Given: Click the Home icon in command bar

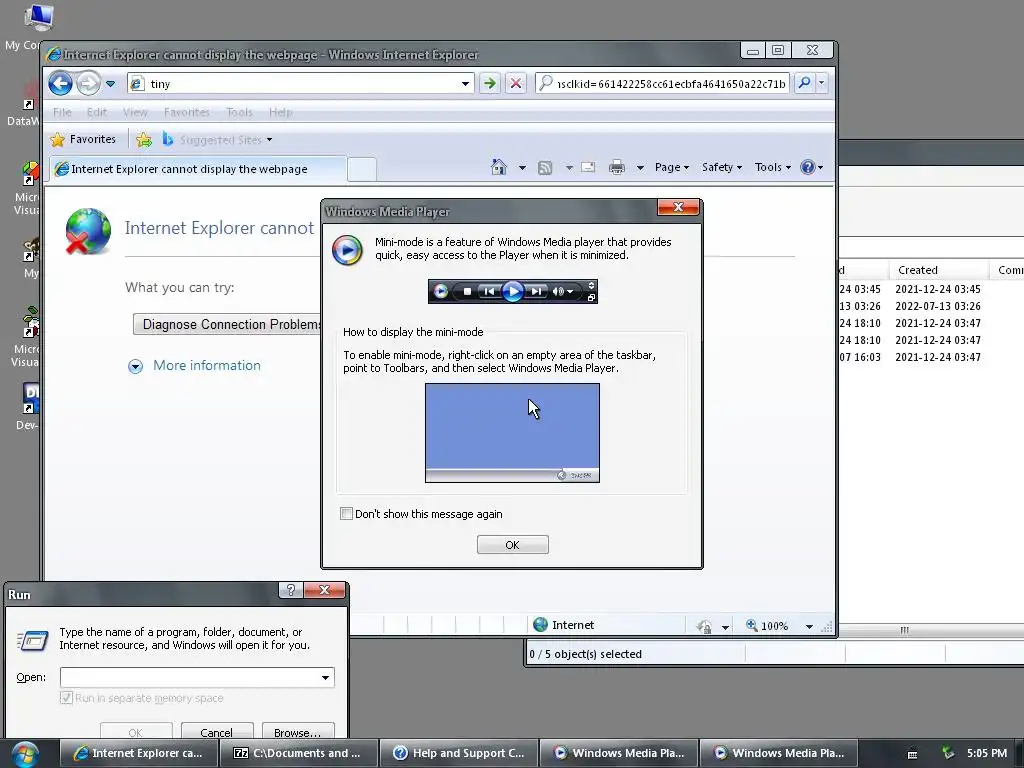Looking at the screenshot, I should pos(499,167).
